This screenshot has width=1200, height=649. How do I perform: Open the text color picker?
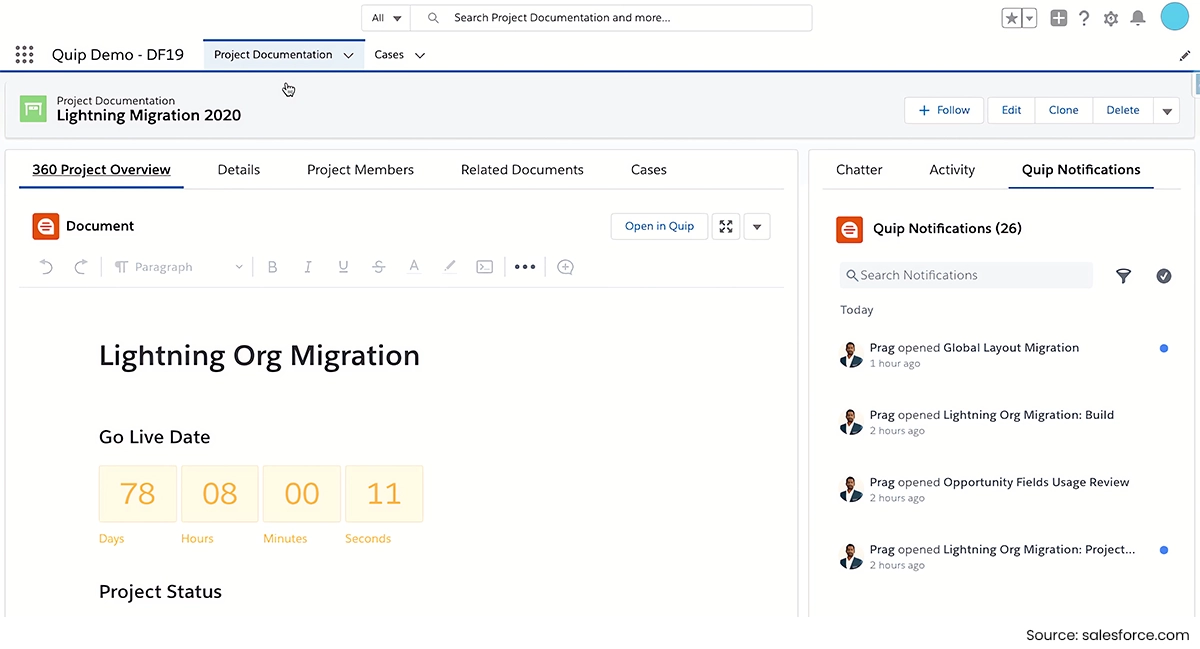tap(414, 267)
